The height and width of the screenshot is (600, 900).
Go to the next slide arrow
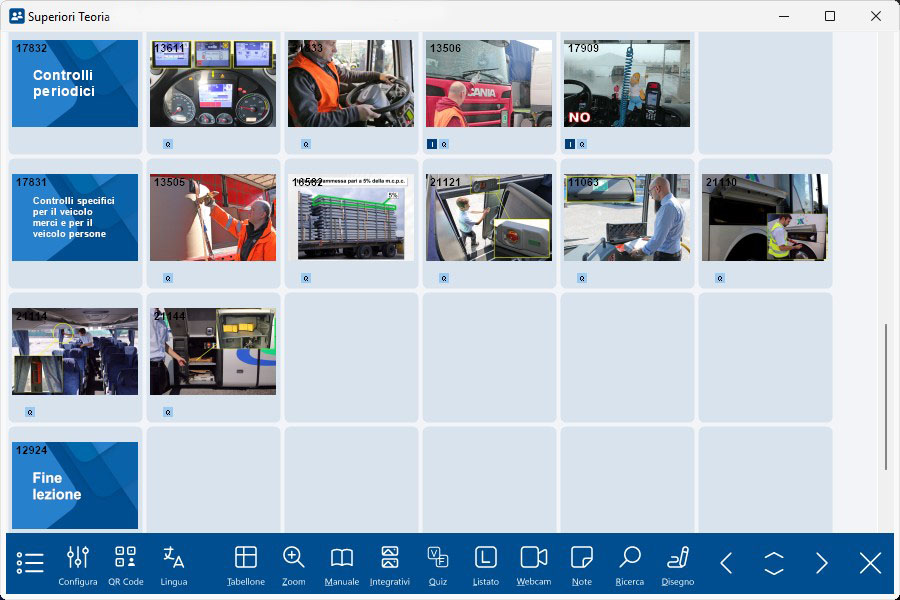(x=822, y=563)
